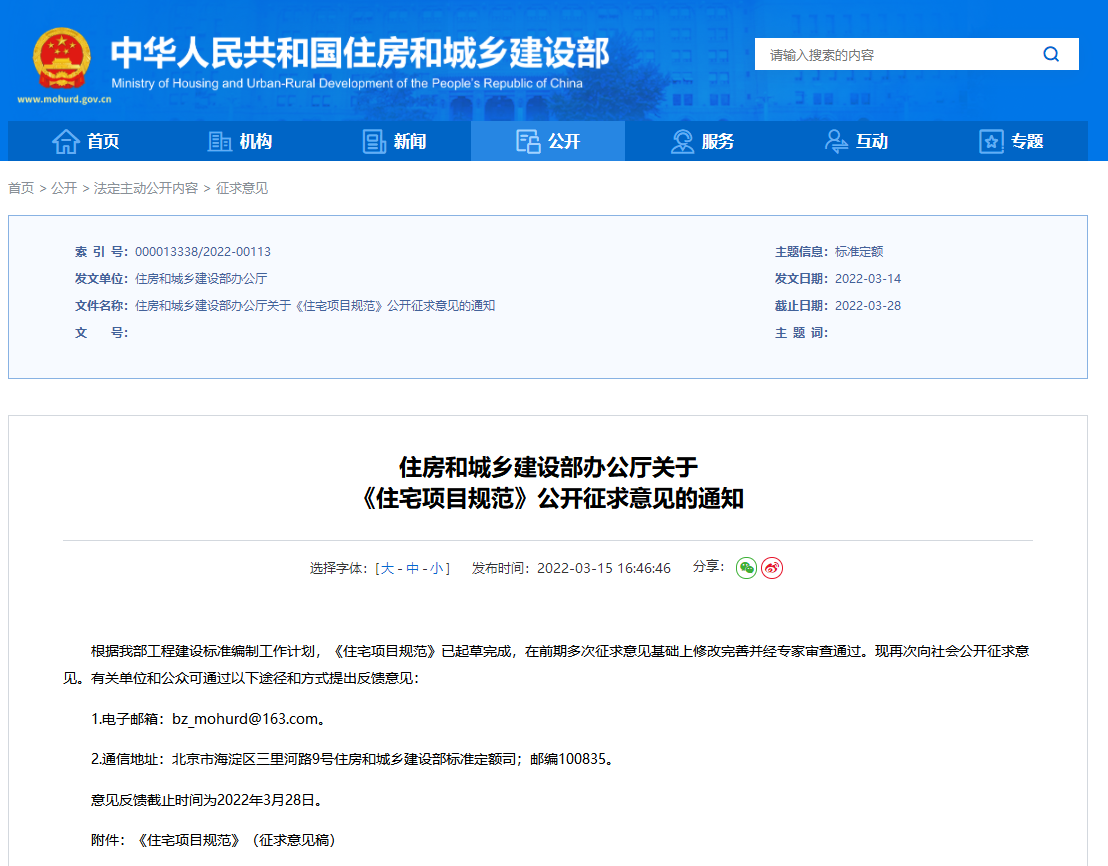The image size is (1108, 866).
Task: Click the building icon beside 机构
Action: pyautogui.click(x=219, y=142)
